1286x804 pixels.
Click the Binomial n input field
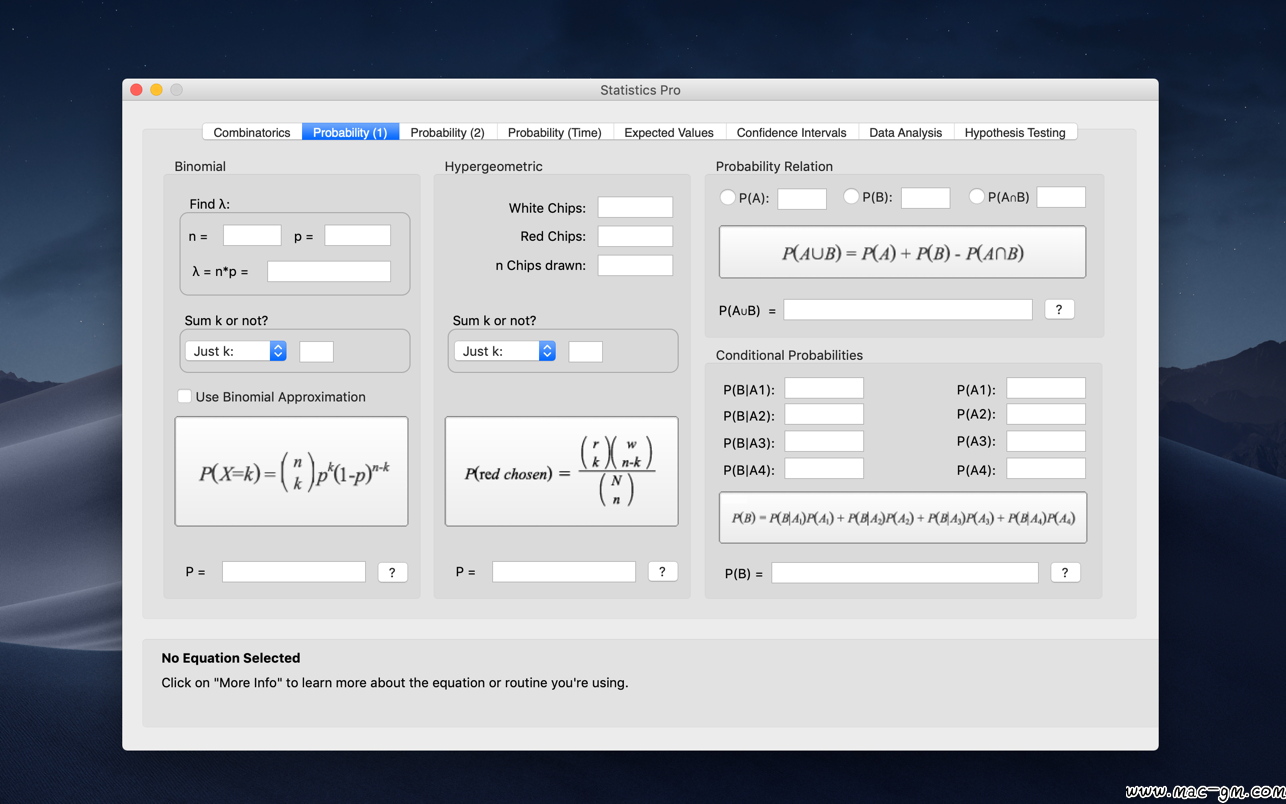coord(252,236)
